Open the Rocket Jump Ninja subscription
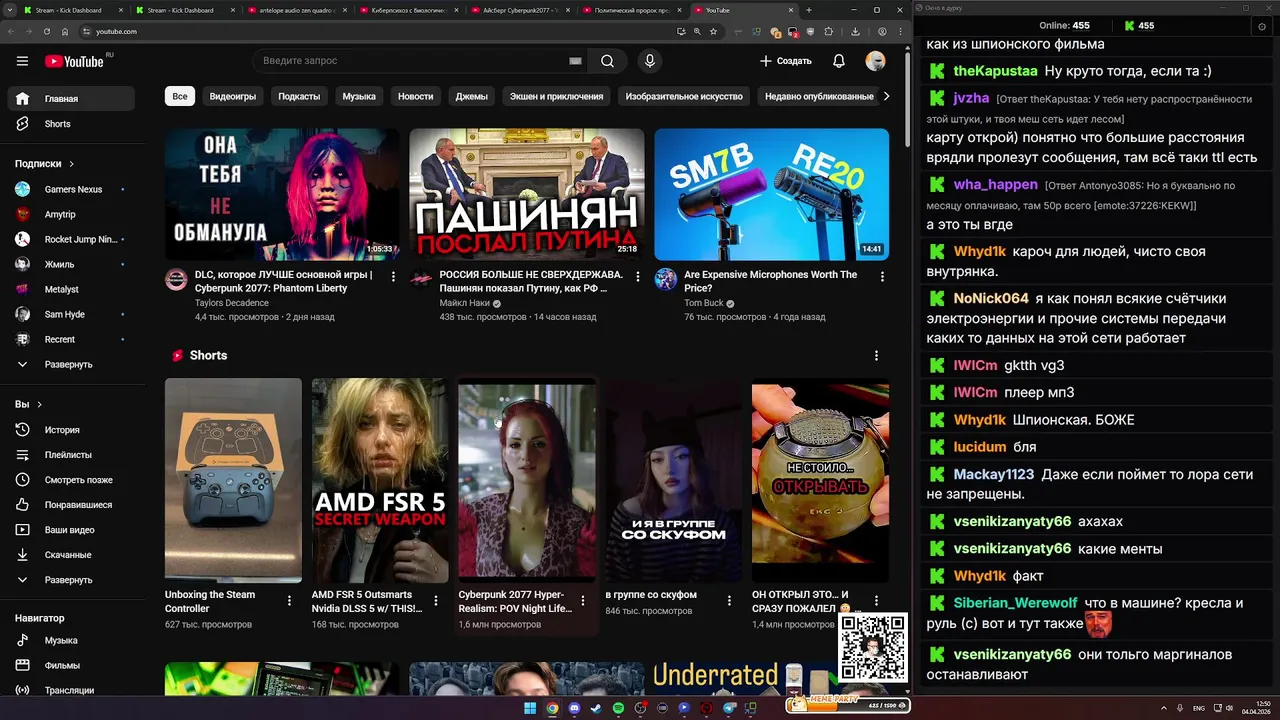1280x720 pixels. pos(70,239)
